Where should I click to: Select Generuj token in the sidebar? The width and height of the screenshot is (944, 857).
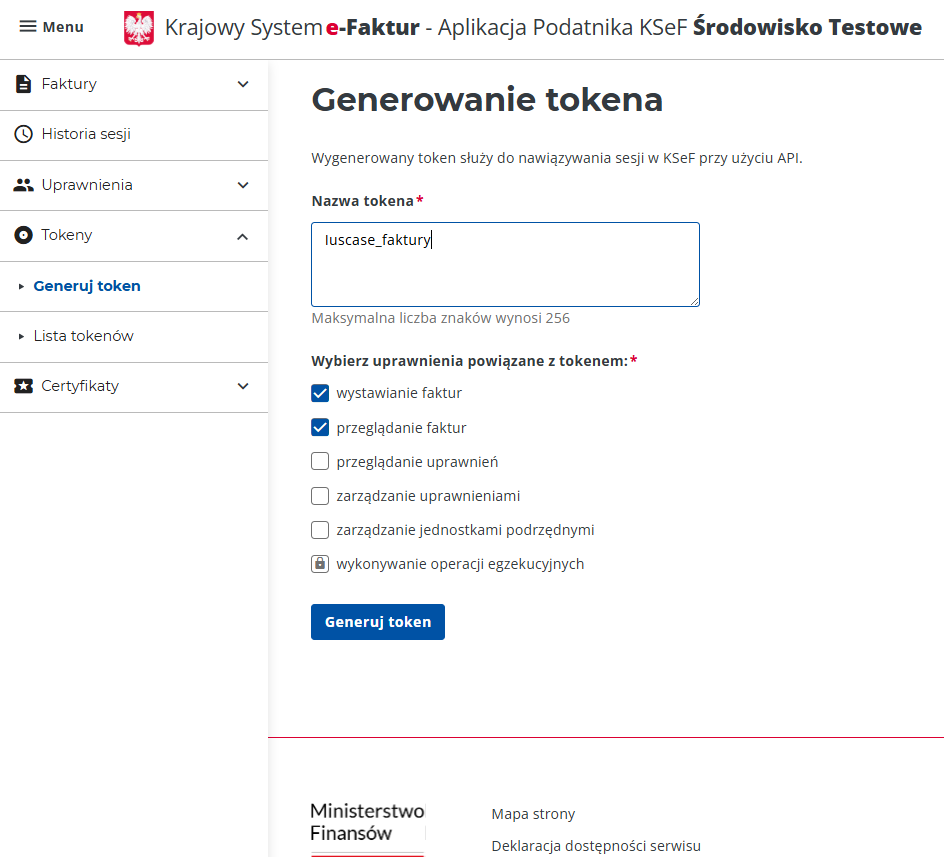click(x=87, y=286)
